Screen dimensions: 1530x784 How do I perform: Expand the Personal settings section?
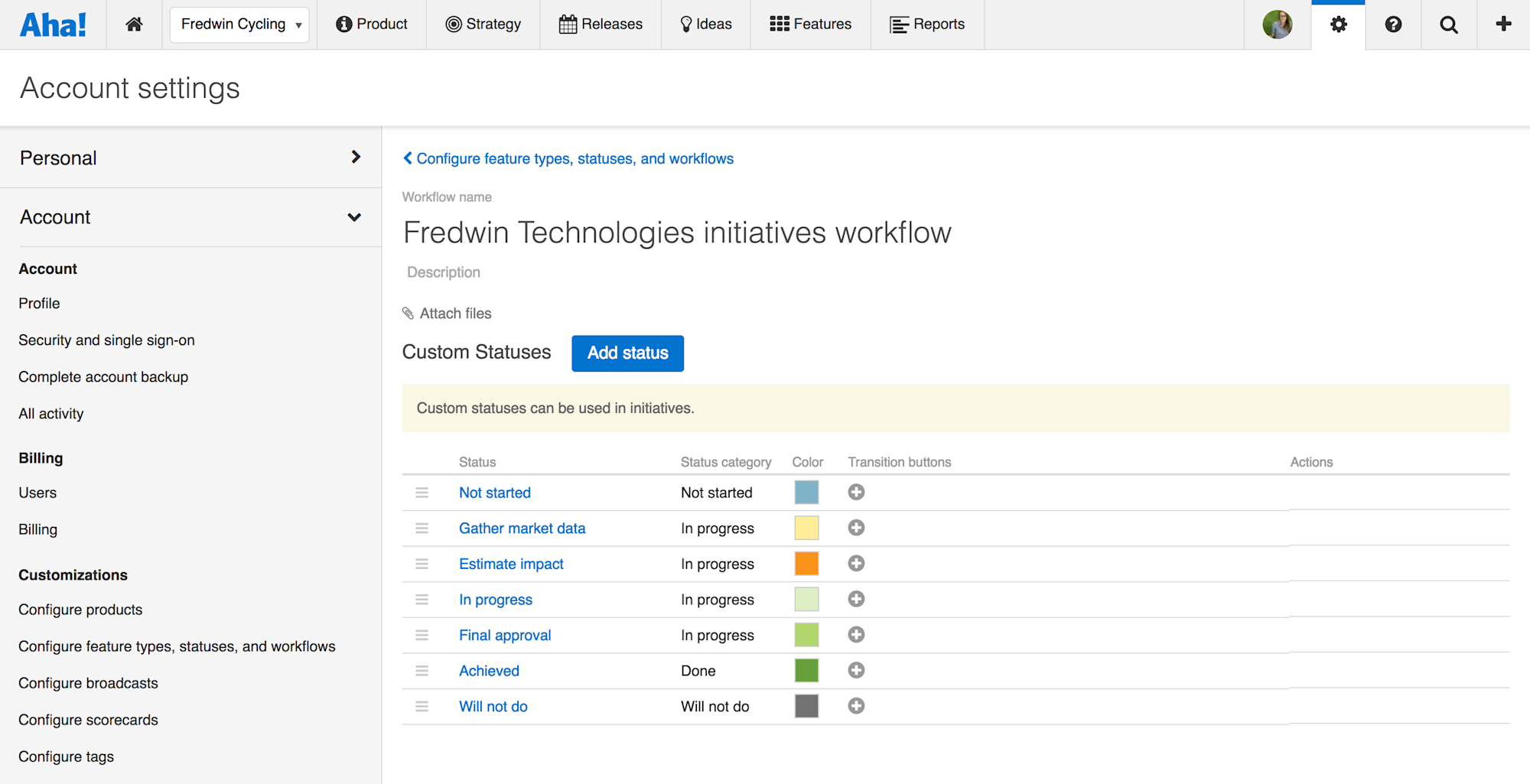[x=190, y=158]
